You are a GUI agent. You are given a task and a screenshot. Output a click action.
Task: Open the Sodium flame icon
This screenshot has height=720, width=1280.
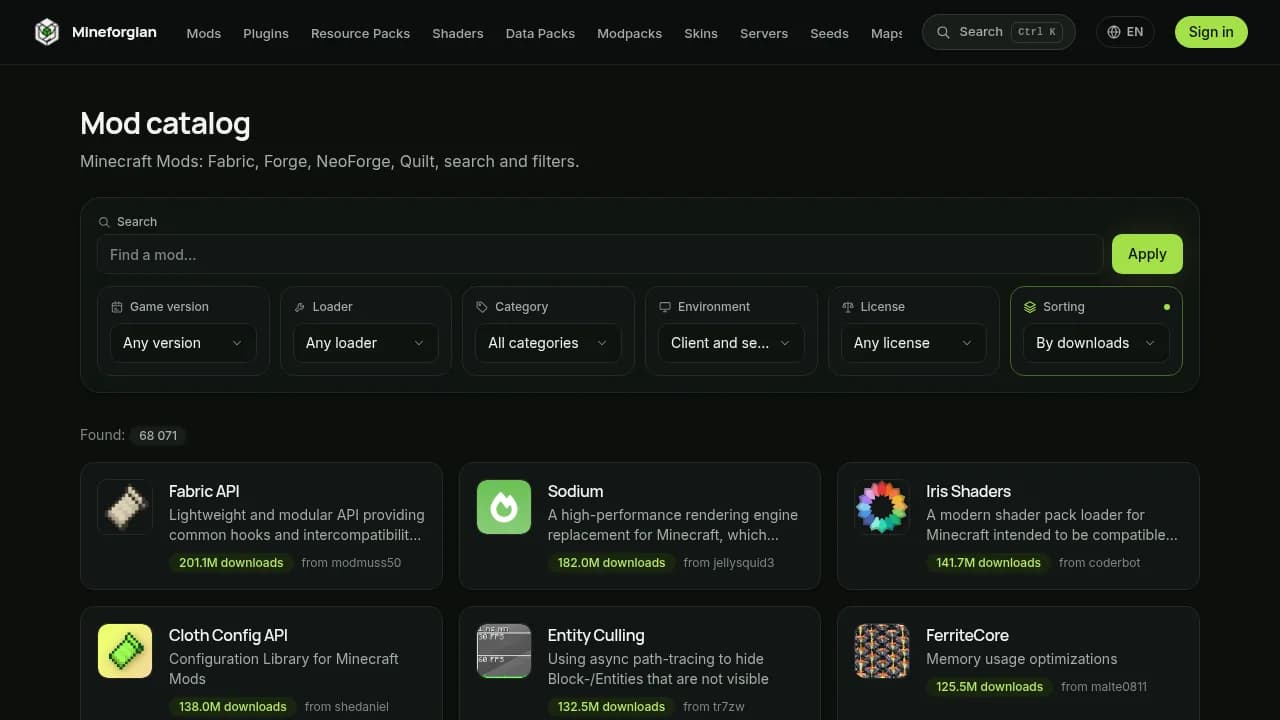click(504, 507)
